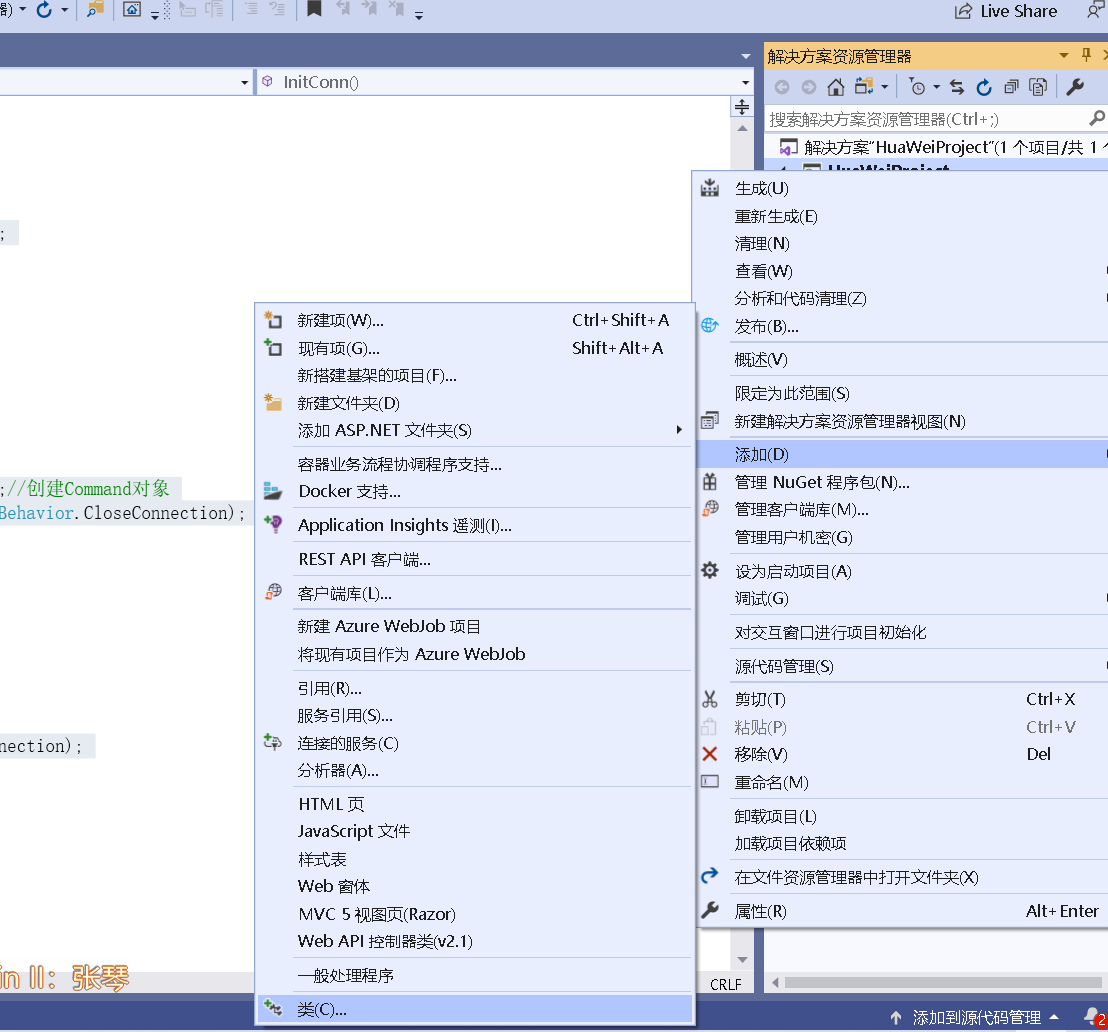Click the Solution Explorer search input field
Image resolution: width=1108 pixels, height=1032 pixels.
pos(930,118)
